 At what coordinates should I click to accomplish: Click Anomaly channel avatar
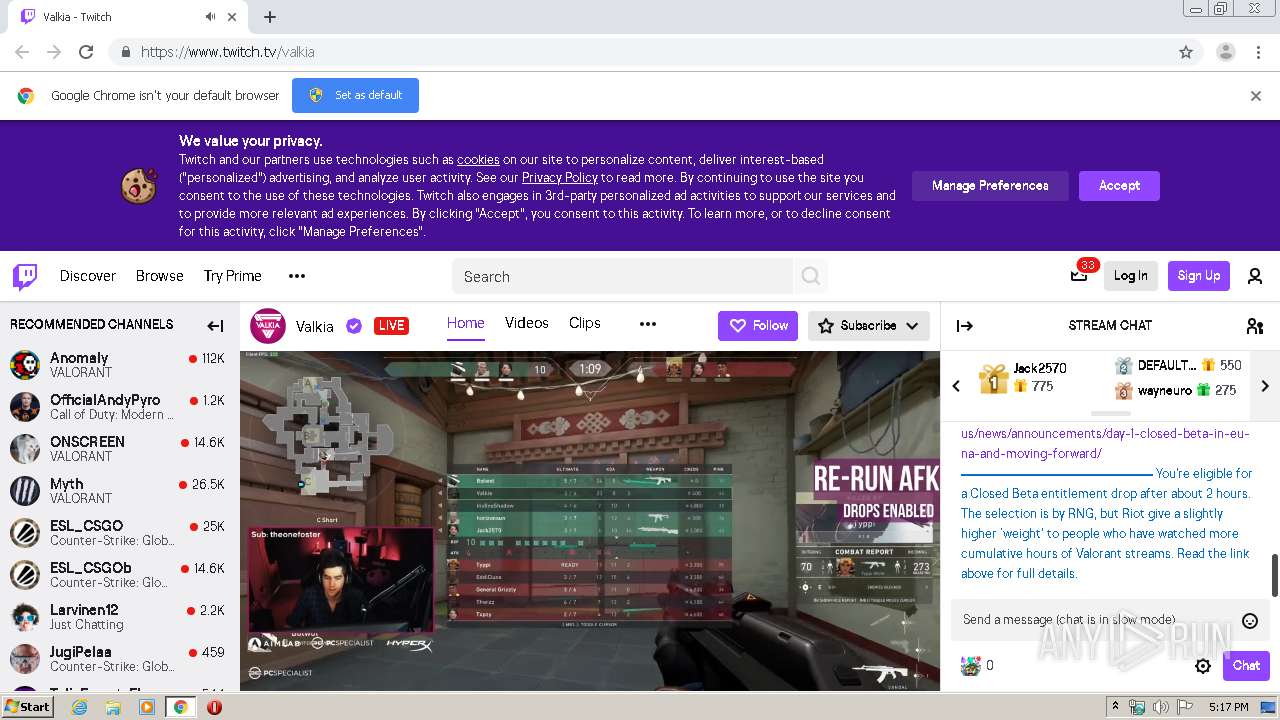point(25,365)
